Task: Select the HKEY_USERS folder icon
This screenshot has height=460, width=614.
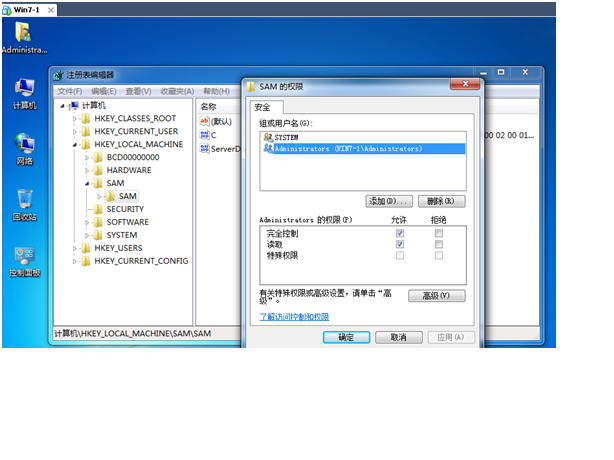Action: [x=86, y=248]
